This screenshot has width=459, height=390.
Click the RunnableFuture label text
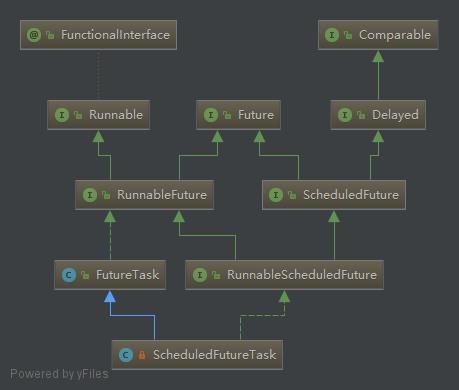point(162,195)
